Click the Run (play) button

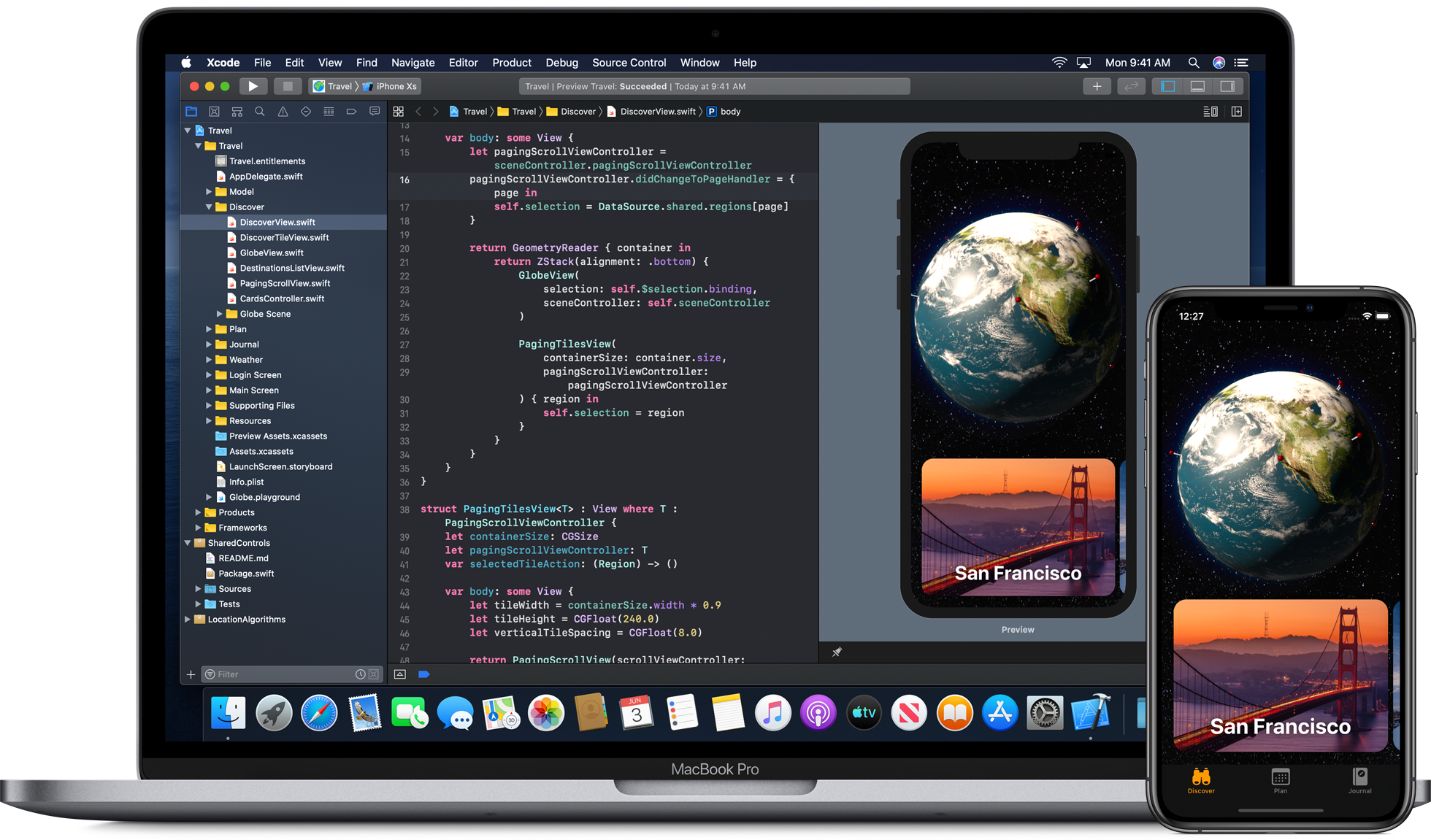(253, 86)
